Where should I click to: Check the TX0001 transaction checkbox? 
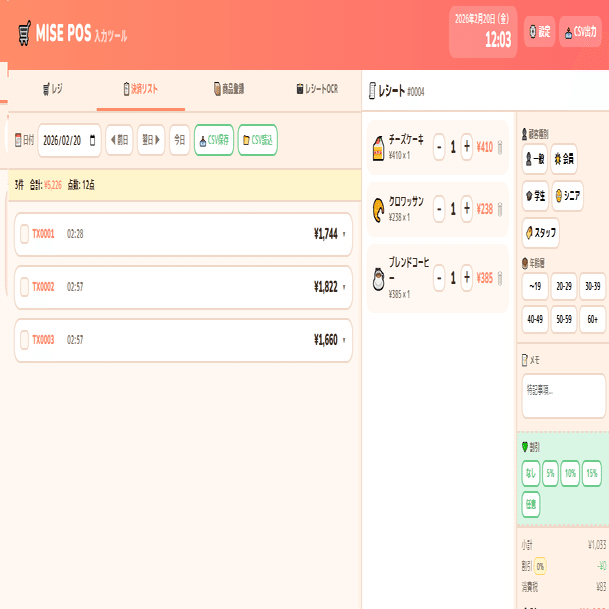[x=24, y=234]
